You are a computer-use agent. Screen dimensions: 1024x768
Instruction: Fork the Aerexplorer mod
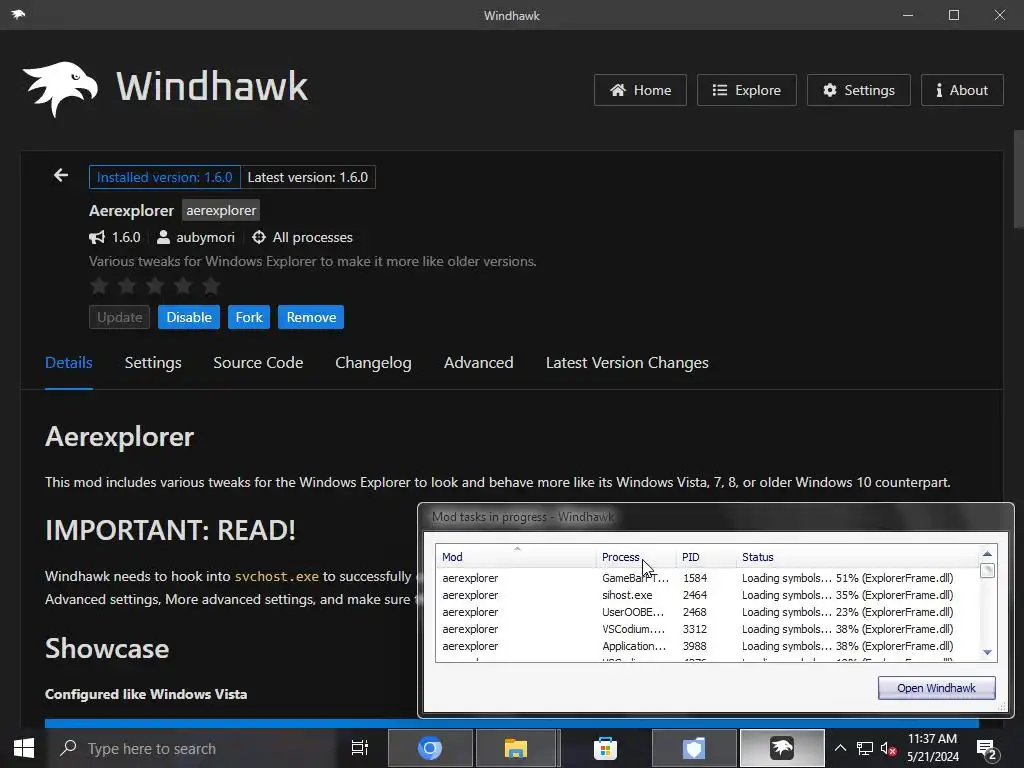pyautogui.click(x=249, y=317)
